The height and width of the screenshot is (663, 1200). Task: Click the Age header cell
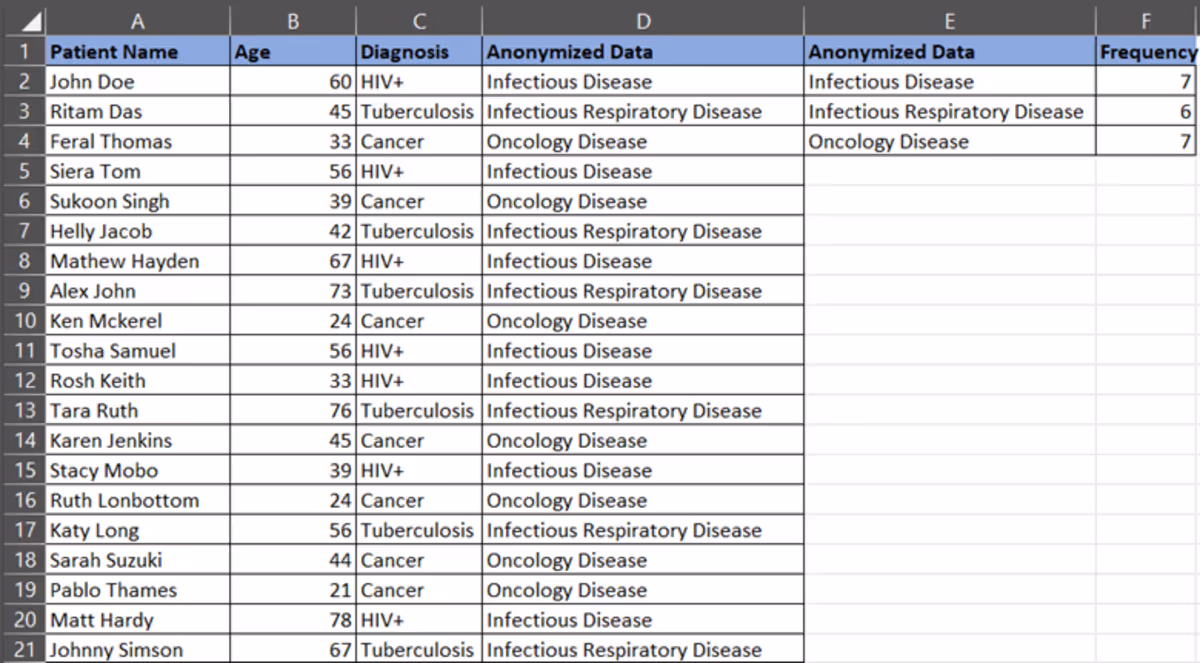click(x=293, y=52)
